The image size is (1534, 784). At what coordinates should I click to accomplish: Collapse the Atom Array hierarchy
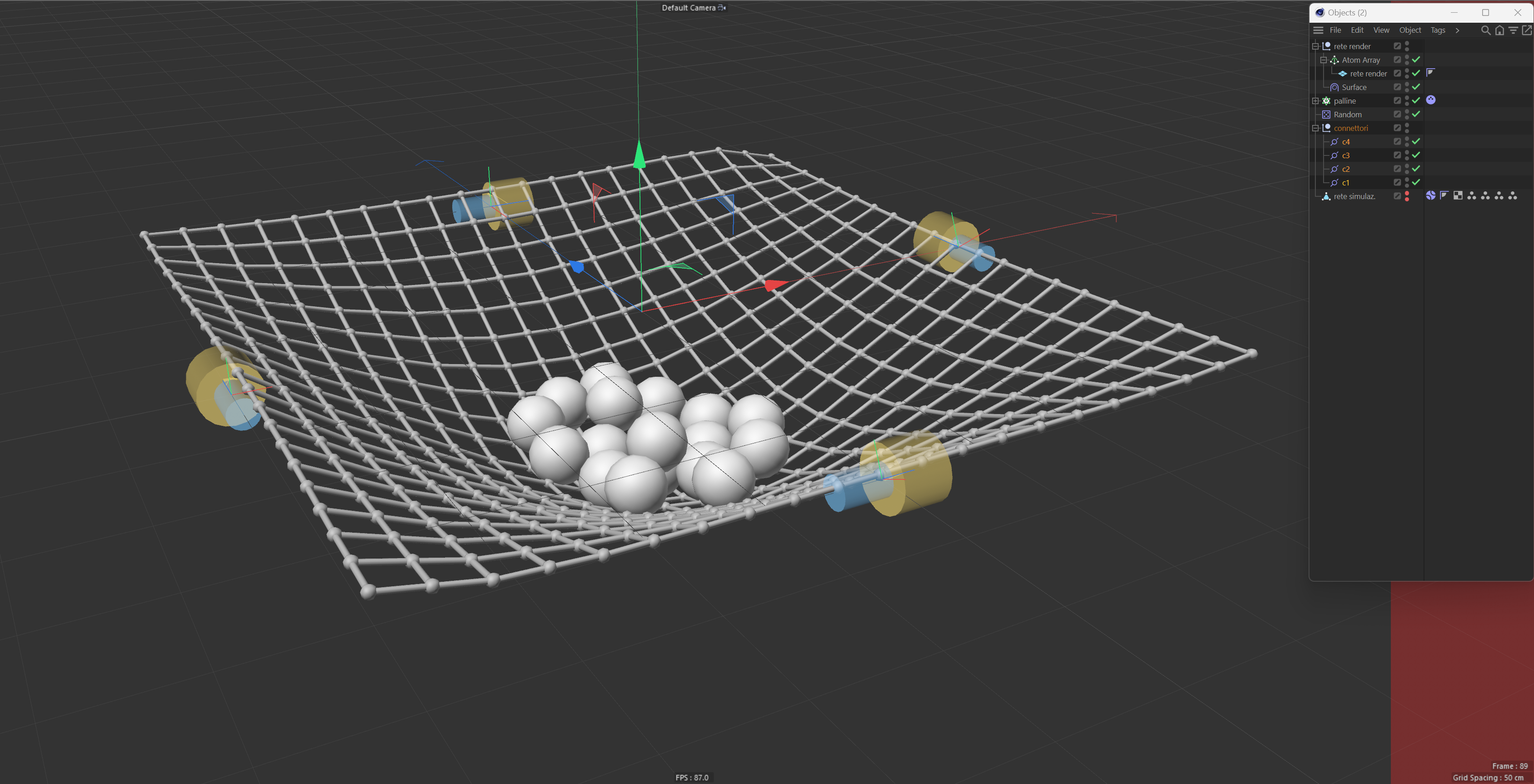pyautogui.click(x=1323, y=60)
